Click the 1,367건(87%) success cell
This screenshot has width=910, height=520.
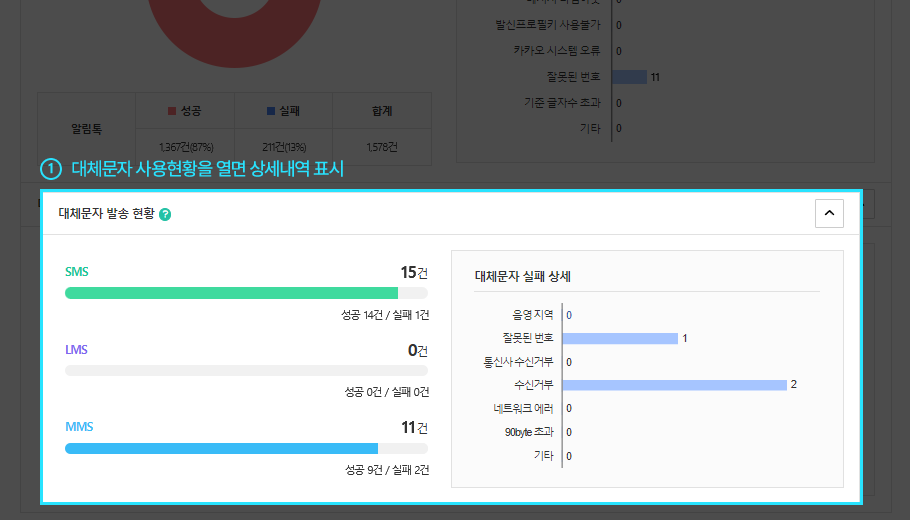pos(186,147)
